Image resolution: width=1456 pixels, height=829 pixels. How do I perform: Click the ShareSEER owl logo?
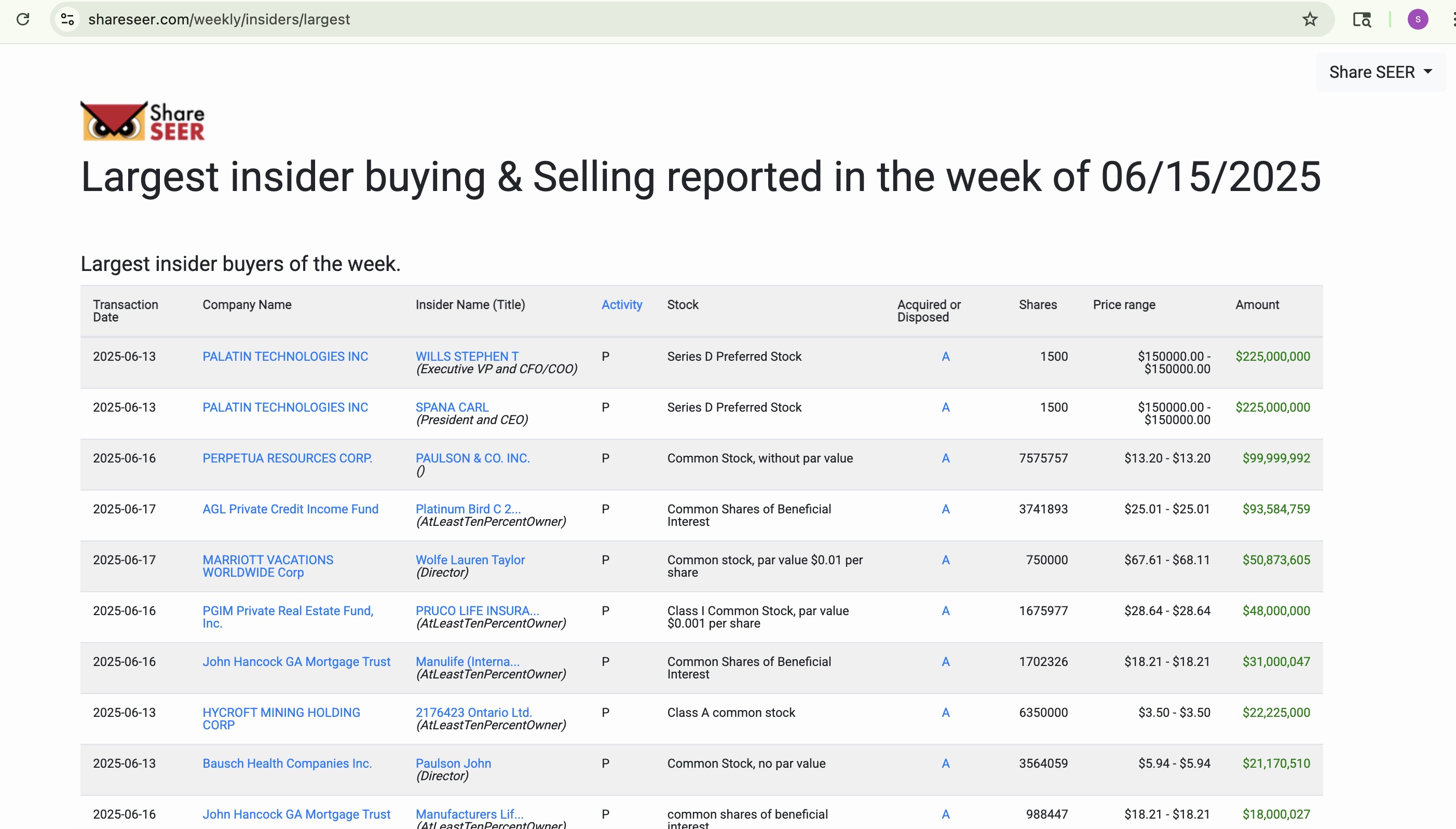[x=142, y=120]
